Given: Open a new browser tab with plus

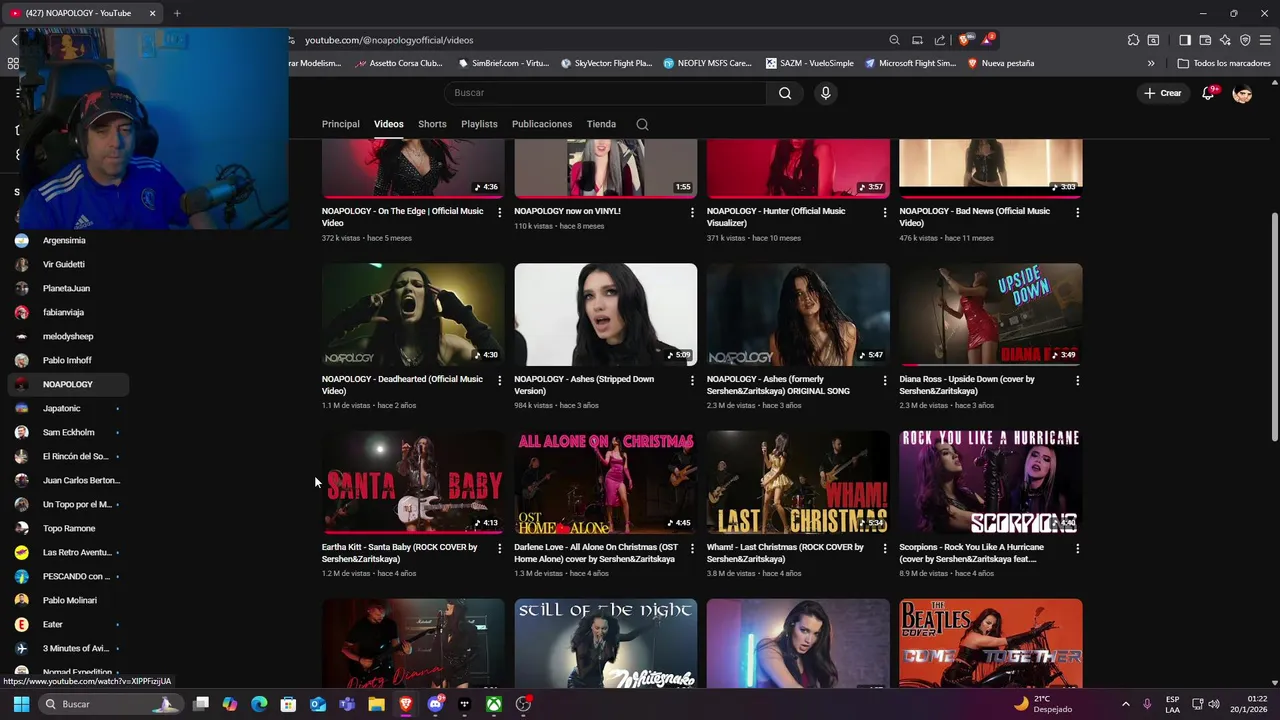Looking at the screenshot, I should pos(177,13).
